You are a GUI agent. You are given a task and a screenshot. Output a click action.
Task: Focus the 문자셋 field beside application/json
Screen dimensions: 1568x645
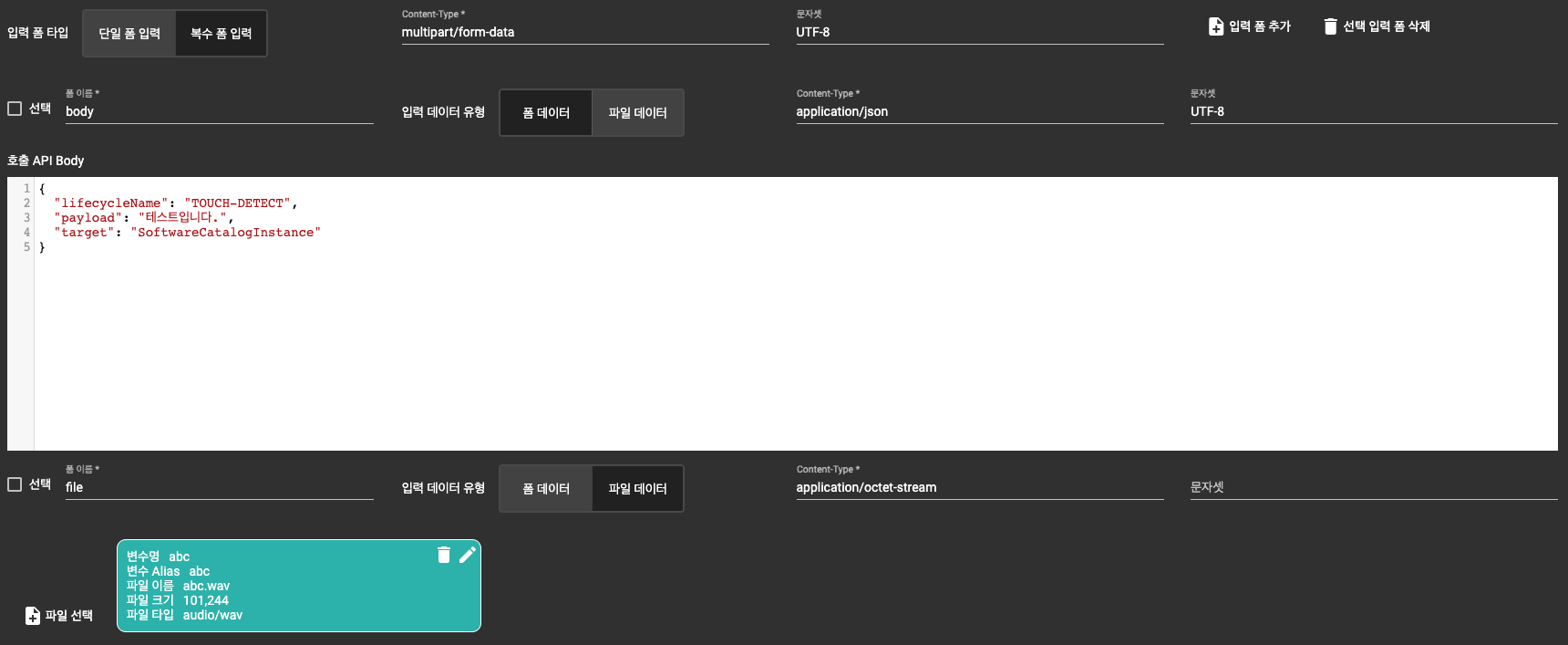pyautogui.click(x=1374, y=111)
